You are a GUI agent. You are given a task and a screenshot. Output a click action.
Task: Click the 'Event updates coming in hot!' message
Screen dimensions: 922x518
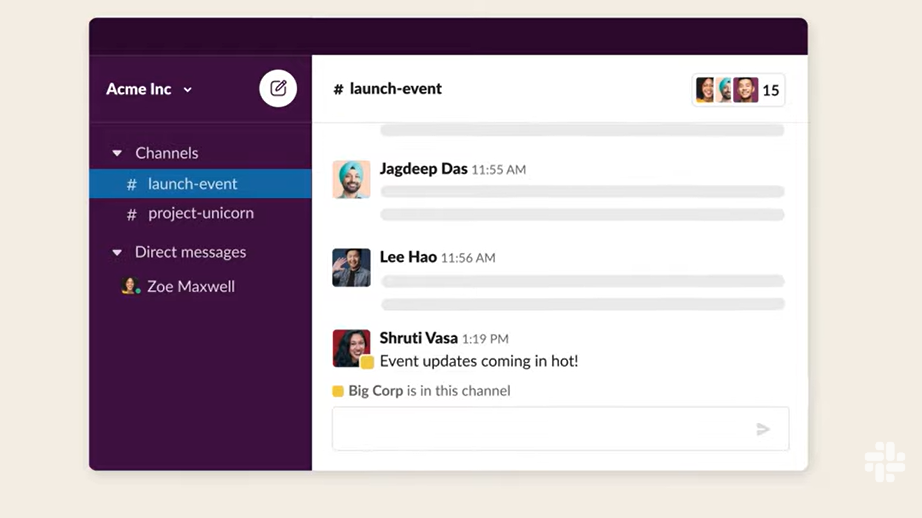point(479,361)
